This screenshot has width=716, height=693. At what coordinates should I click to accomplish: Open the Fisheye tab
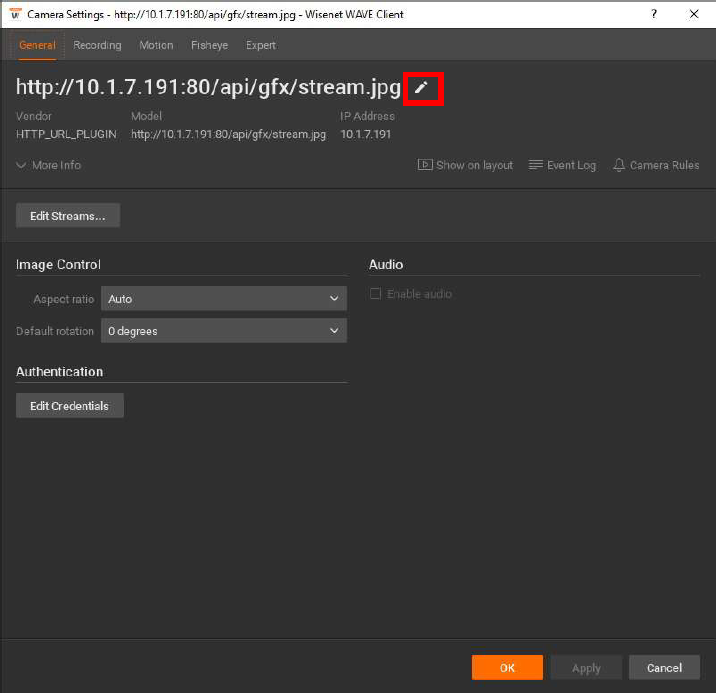click(x=209, y=45)
